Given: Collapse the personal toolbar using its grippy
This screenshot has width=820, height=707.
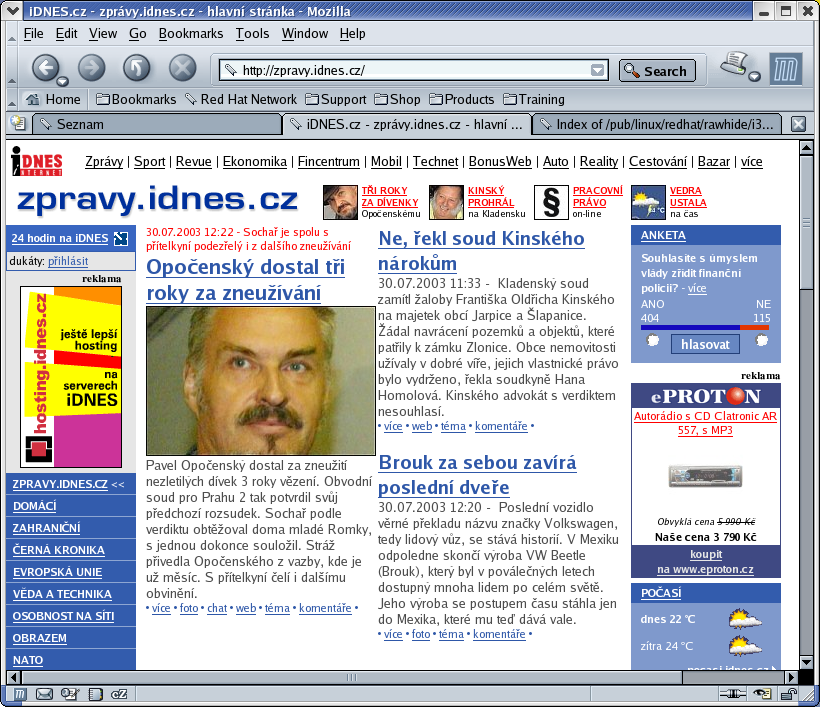Looking at the screenshot, I should point(12,99).
